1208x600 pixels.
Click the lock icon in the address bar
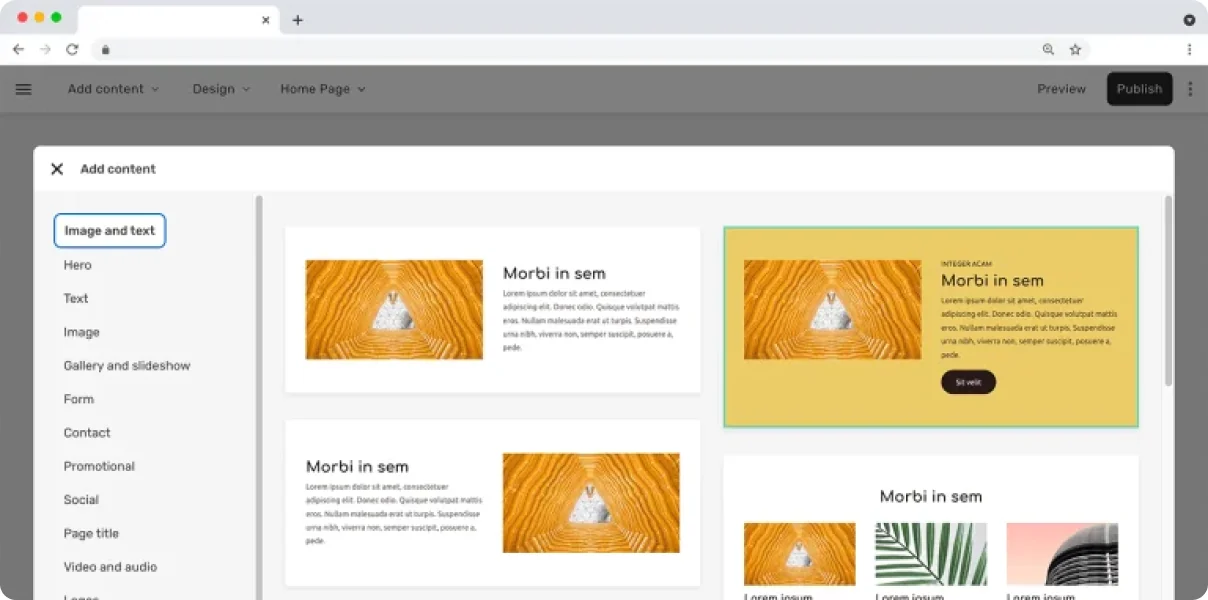(x=105, y=49)
